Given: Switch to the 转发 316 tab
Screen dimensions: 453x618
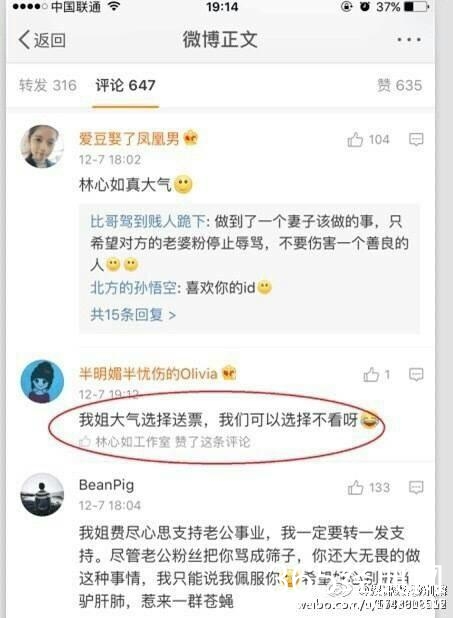Looking at the screenshot, I should click(48, 85).
